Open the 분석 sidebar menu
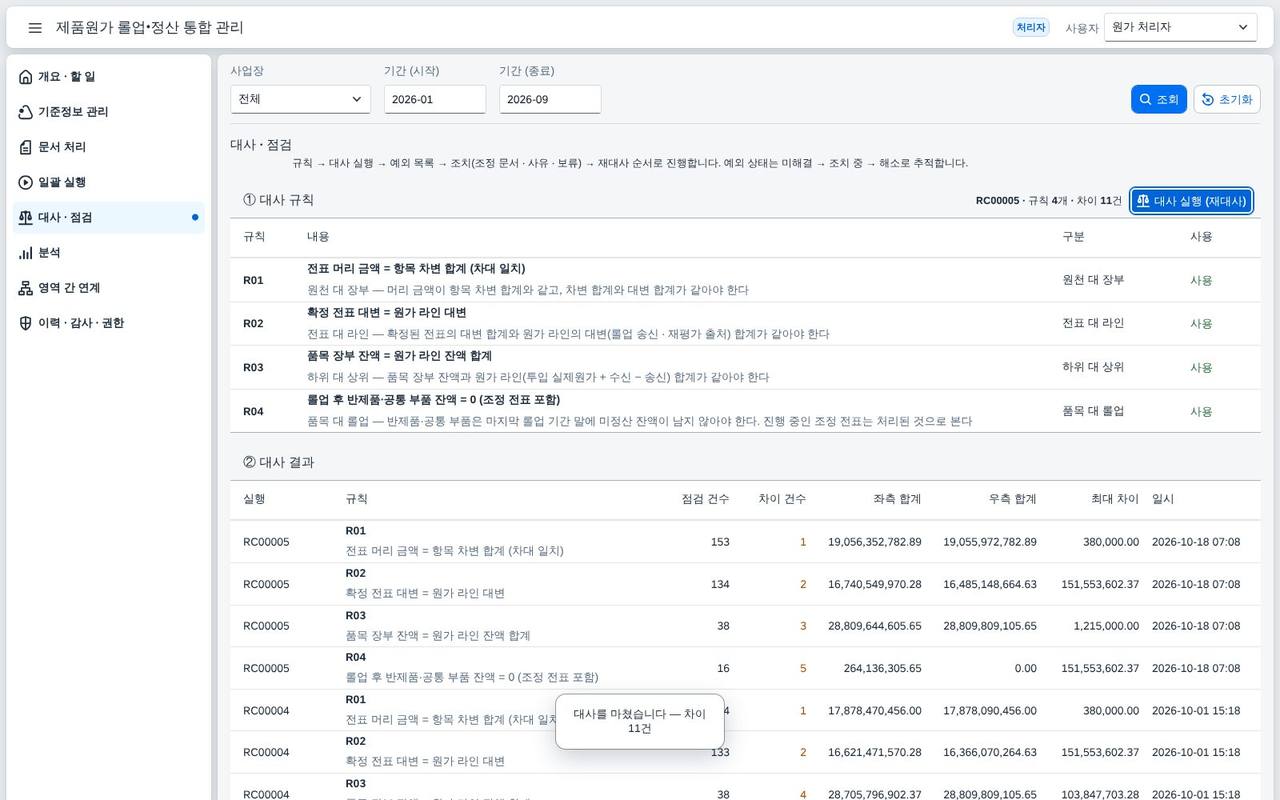 (x=109, y=253)
